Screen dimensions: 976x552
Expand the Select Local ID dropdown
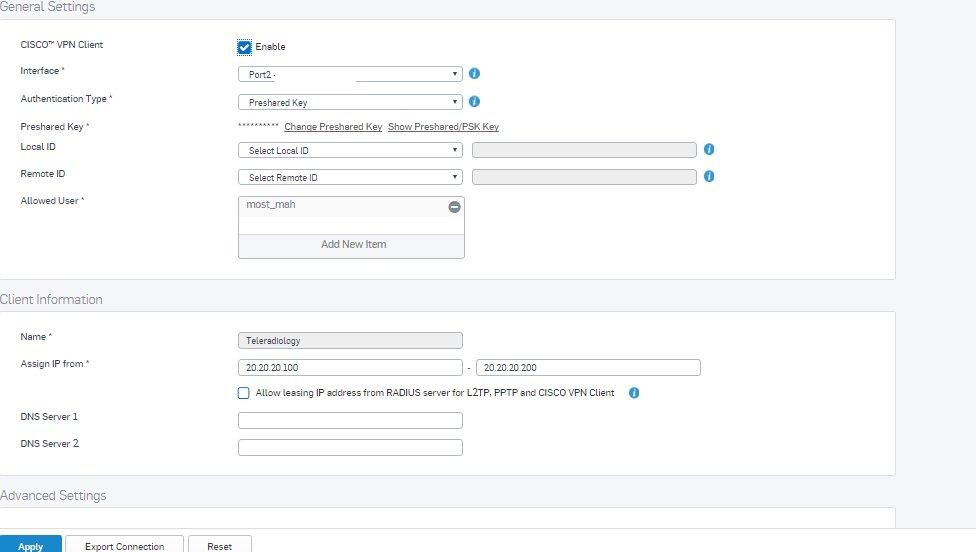click(x=350, y=150)
